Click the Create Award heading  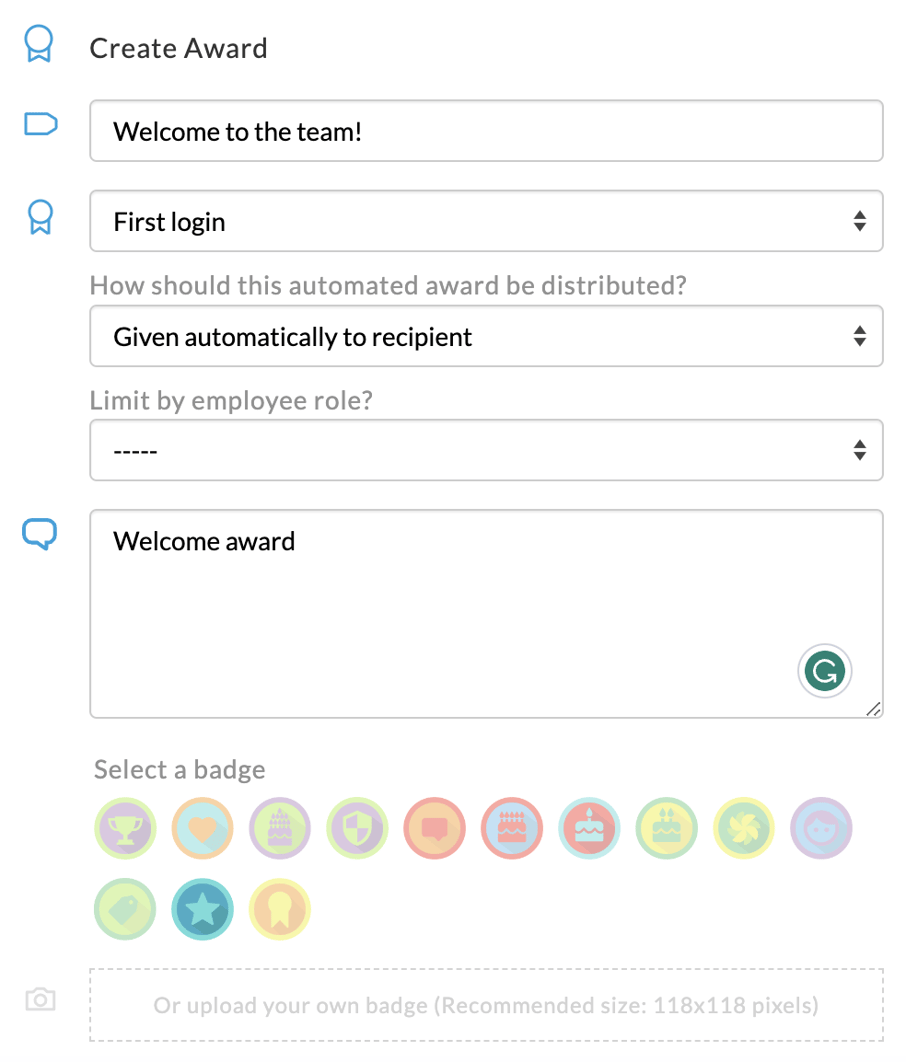[179, 47]
